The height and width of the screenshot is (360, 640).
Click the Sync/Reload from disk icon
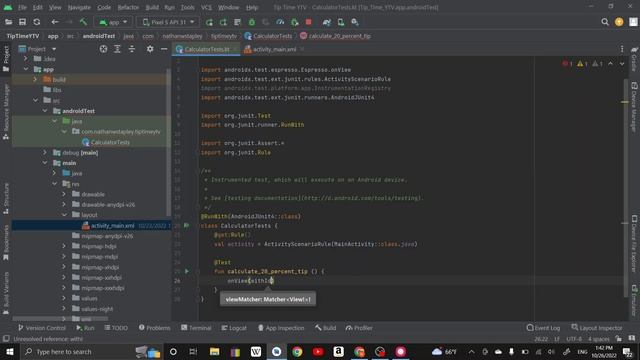pyautogui.click(x=37, y=22)
